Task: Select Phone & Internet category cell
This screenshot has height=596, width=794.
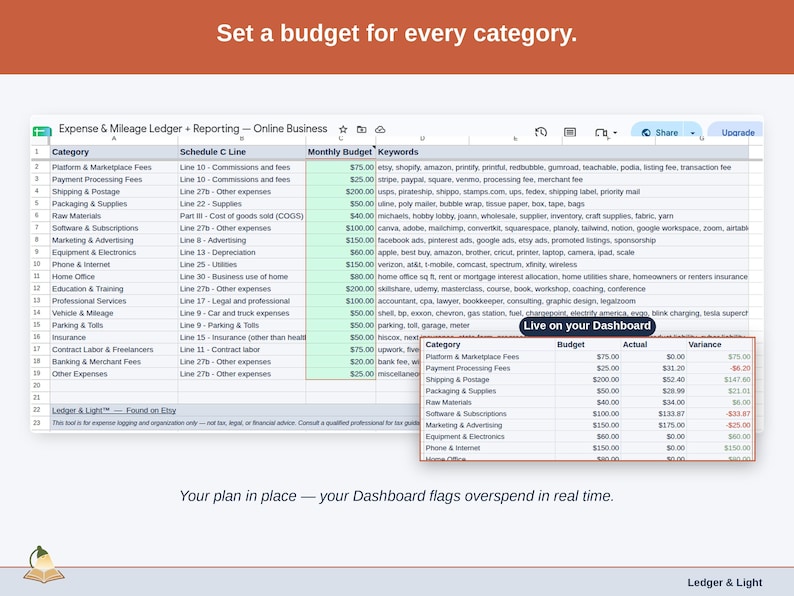Action: [114, 264]
